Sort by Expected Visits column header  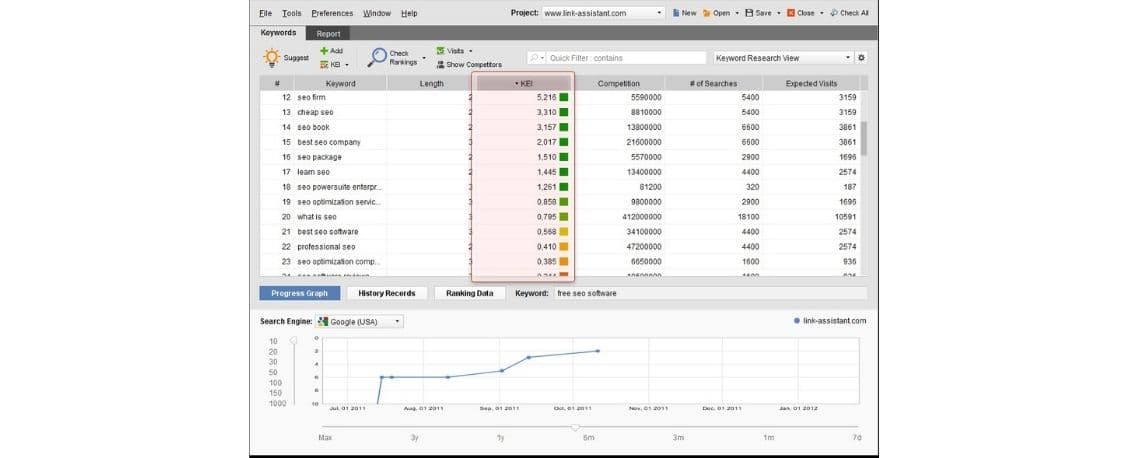(x=811, y=83)
